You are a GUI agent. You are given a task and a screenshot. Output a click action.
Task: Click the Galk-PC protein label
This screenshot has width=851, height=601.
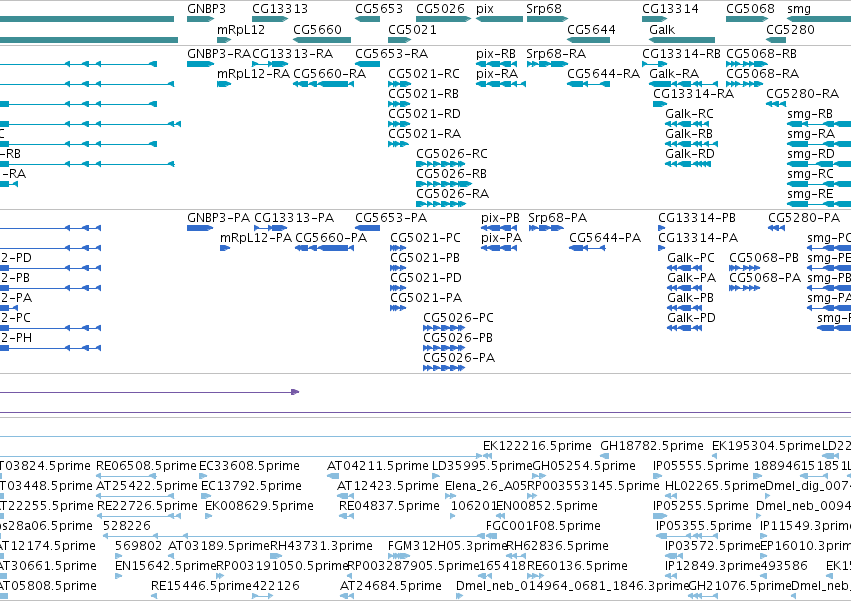690,258
